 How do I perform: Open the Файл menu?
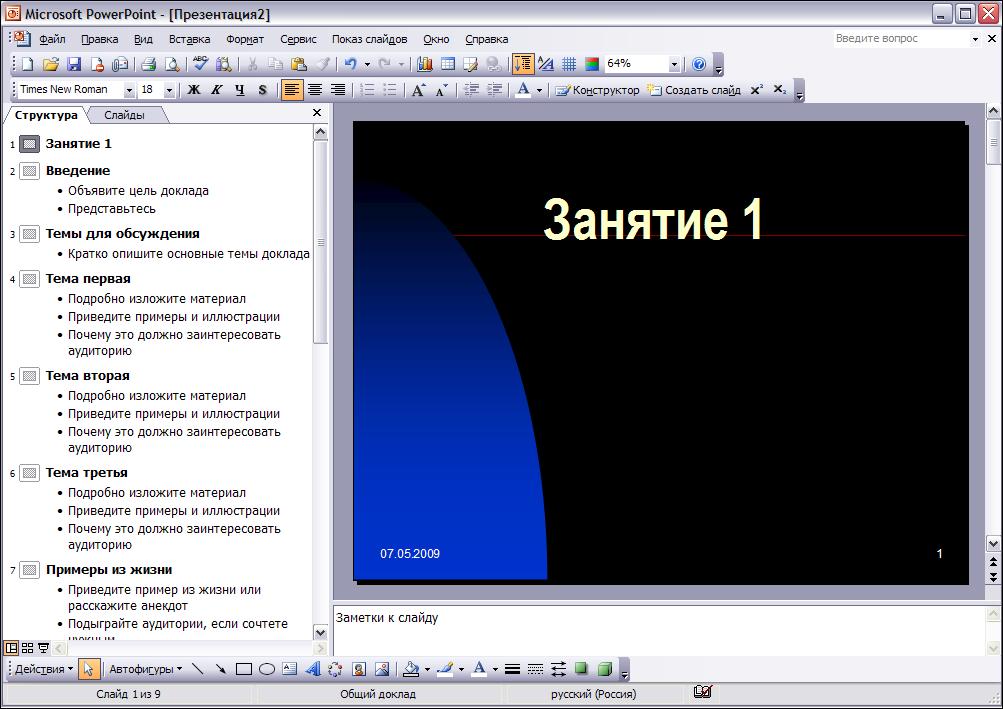point(52,39)
